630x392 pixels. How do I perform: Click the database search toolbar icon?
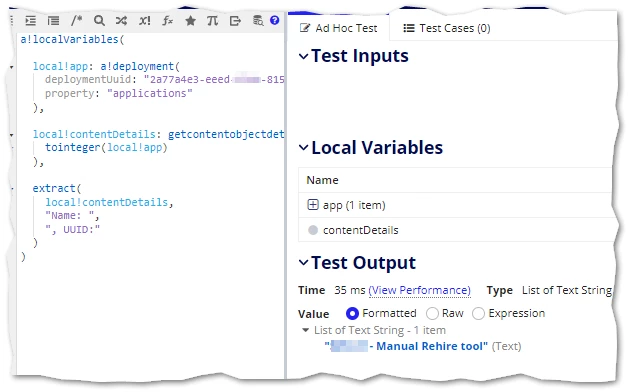tap(258, 20)
